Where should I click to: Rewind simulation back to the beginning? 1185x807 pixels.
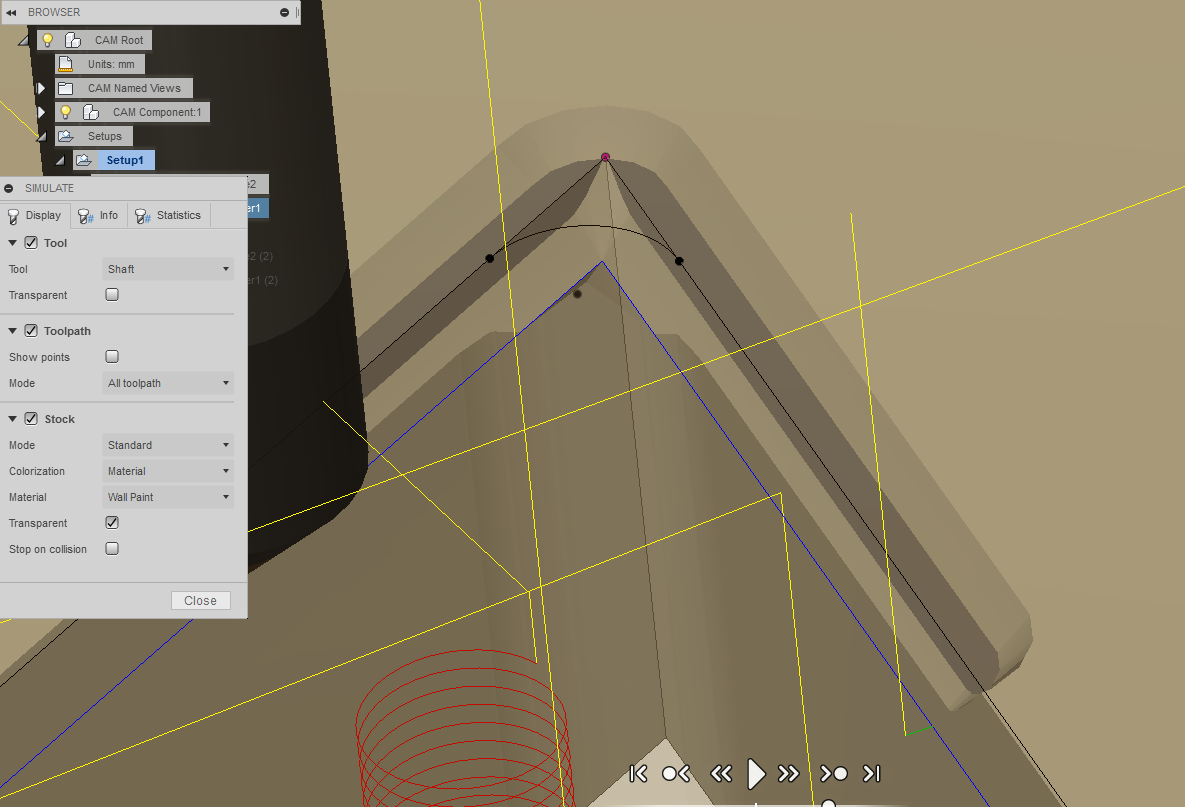[637, 773]
